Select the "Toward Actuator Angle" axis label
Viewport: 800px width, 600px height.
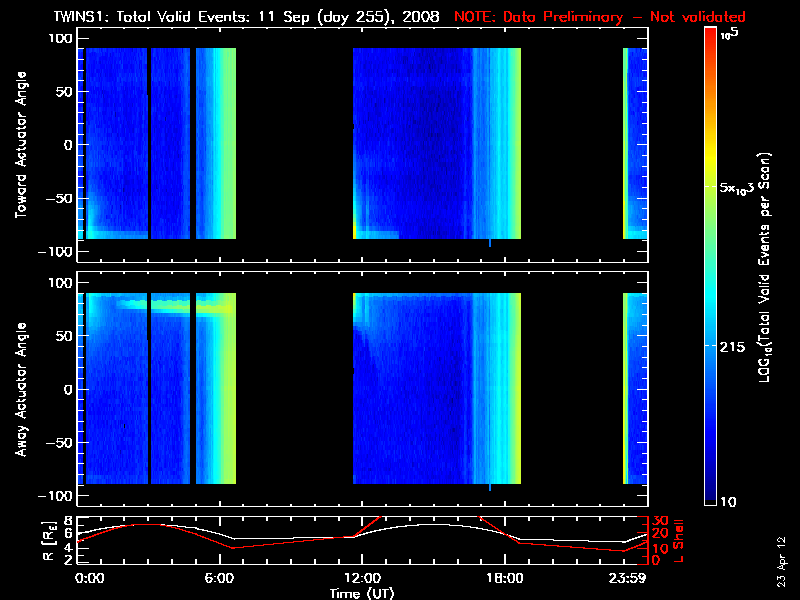(x=21, y=145)
